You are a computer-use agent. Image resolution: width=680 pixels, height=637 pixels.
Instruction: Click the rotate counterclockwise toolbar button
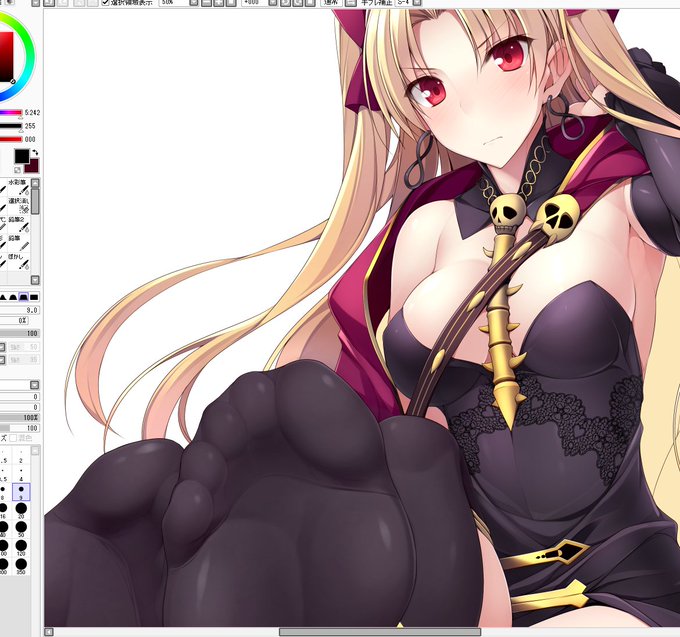285,3
